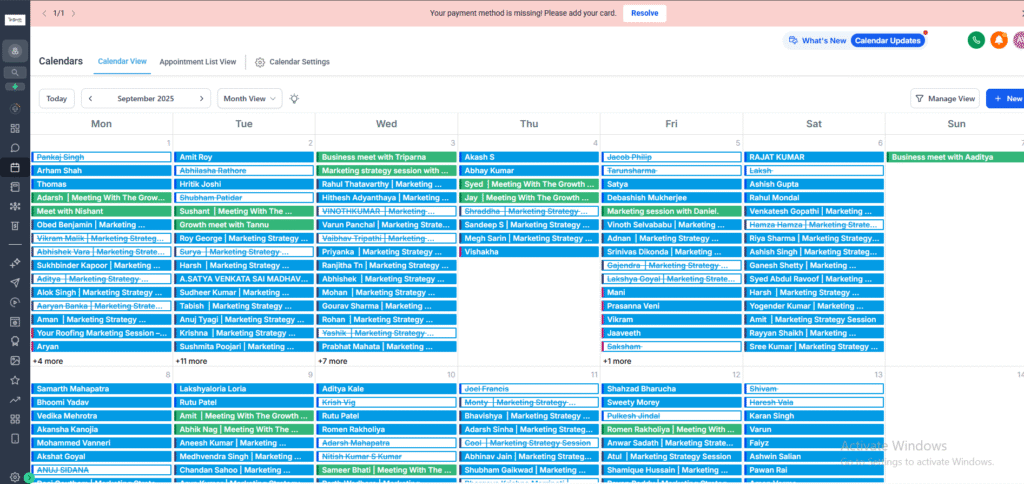Screen dimensions: 1024x484
Task: Jump to Today in calendar
Action: (57, 98)
